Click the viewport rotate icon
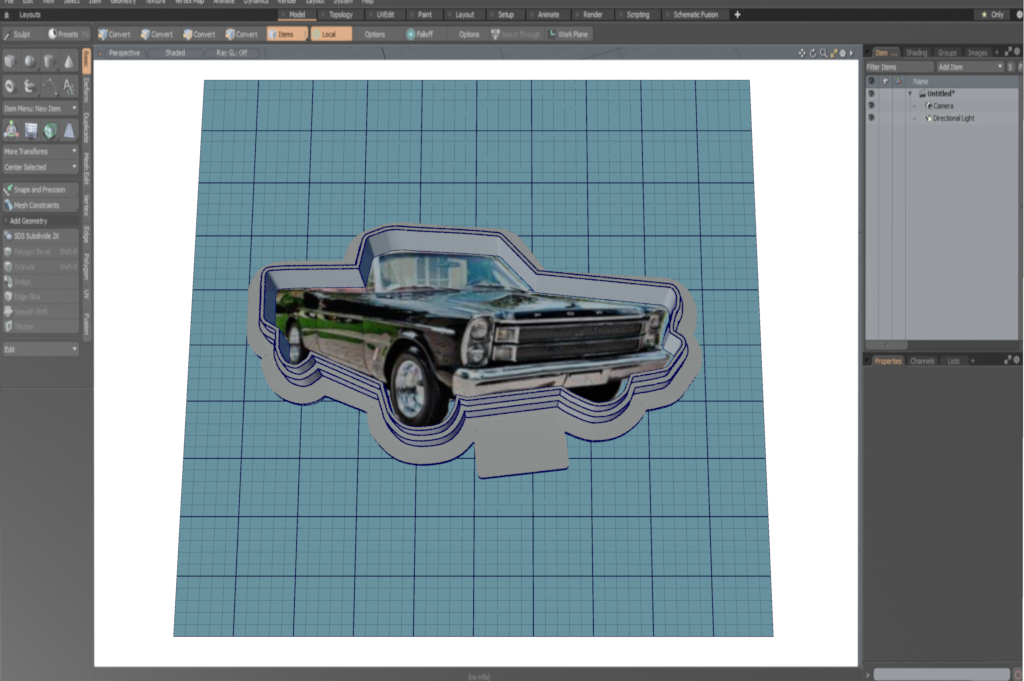Image resolution: width=1024 pixels, height=681 pixels. click(x=812, y=53)
